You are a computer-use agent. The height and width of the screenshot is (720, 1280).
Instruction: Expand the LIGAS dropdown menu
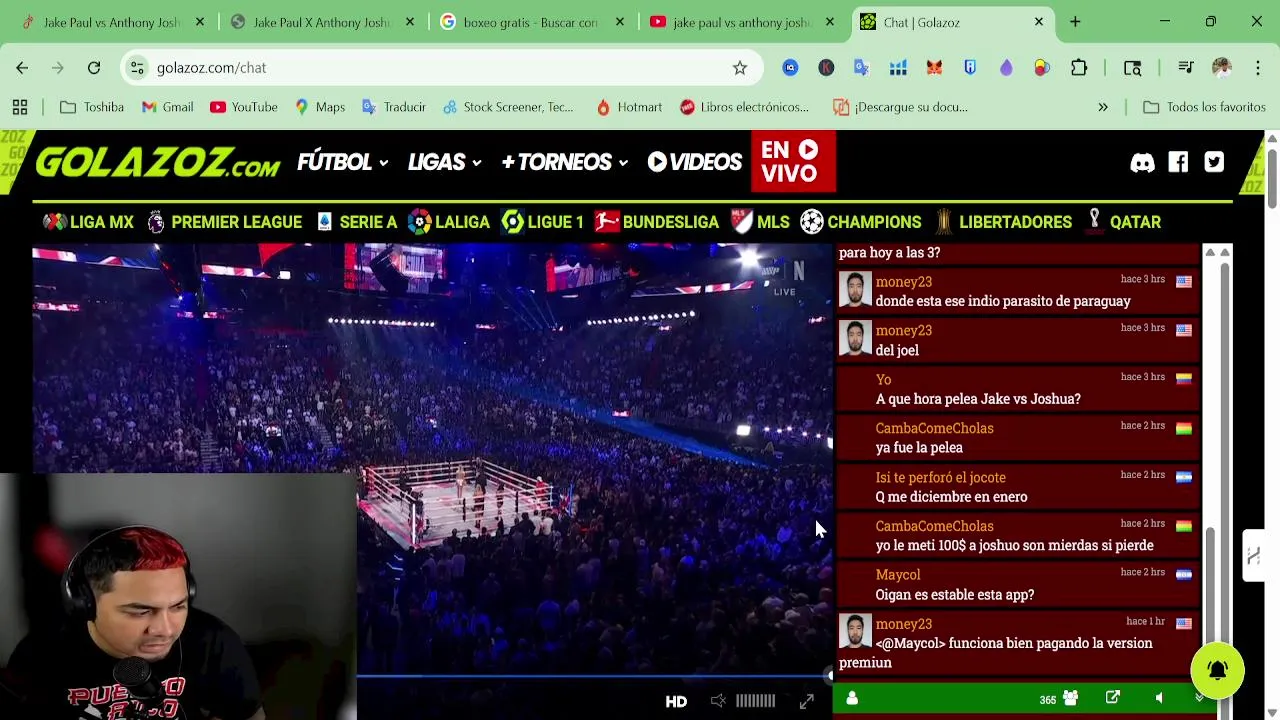[x=444, y=162]
